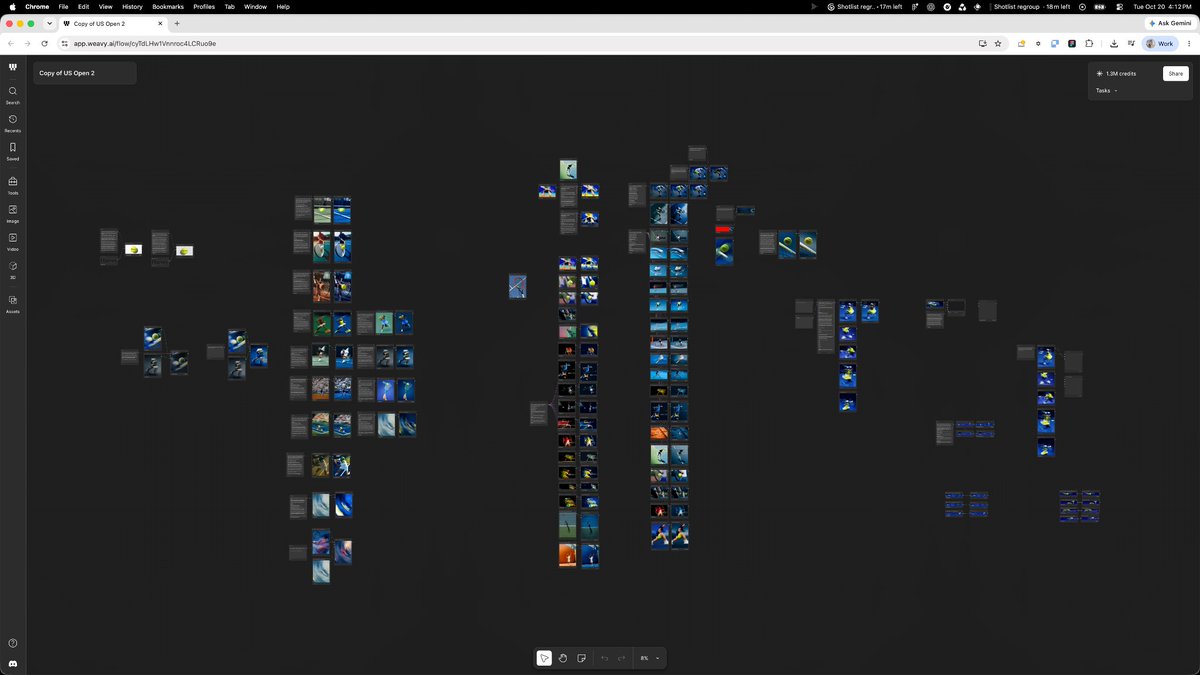Image resolution: width=1200 pixels, height=675 pixels.
Task: Open the Assets panel
Action: coord(12,303)
